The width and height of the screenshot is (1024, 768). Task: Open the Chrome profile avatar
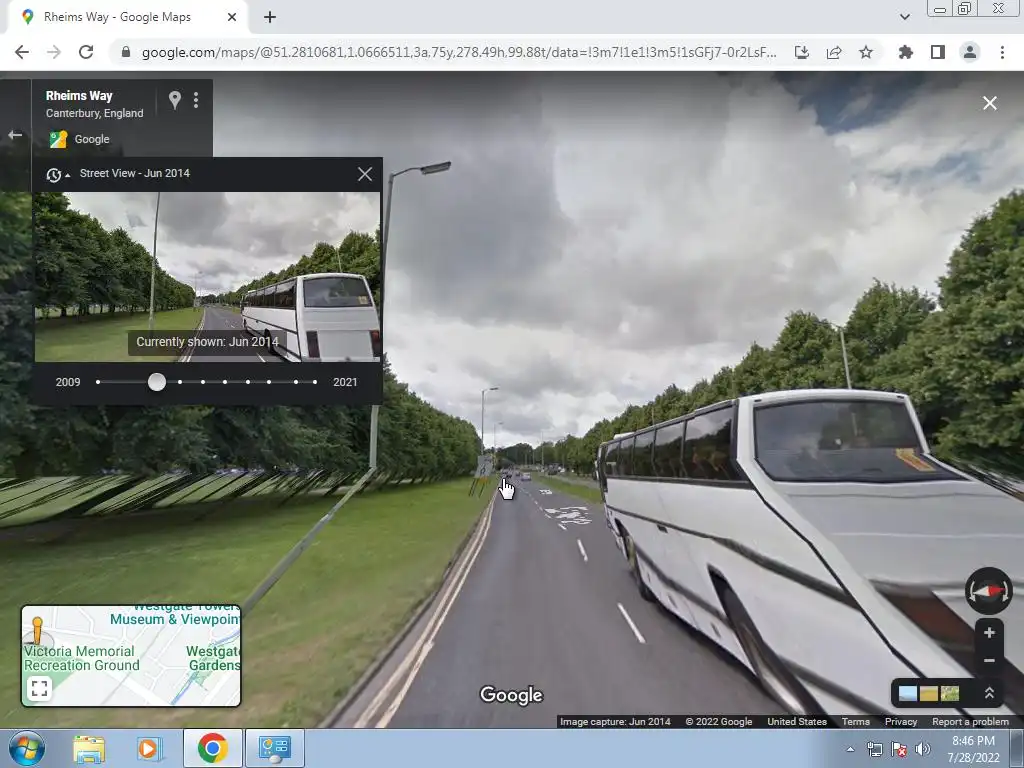point(970,52)
